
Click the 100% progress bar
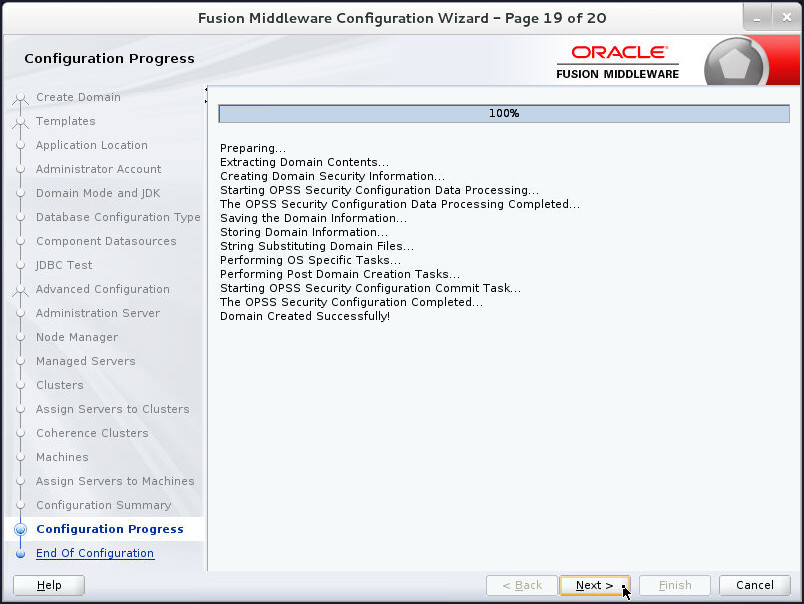(x=504, y=113)
